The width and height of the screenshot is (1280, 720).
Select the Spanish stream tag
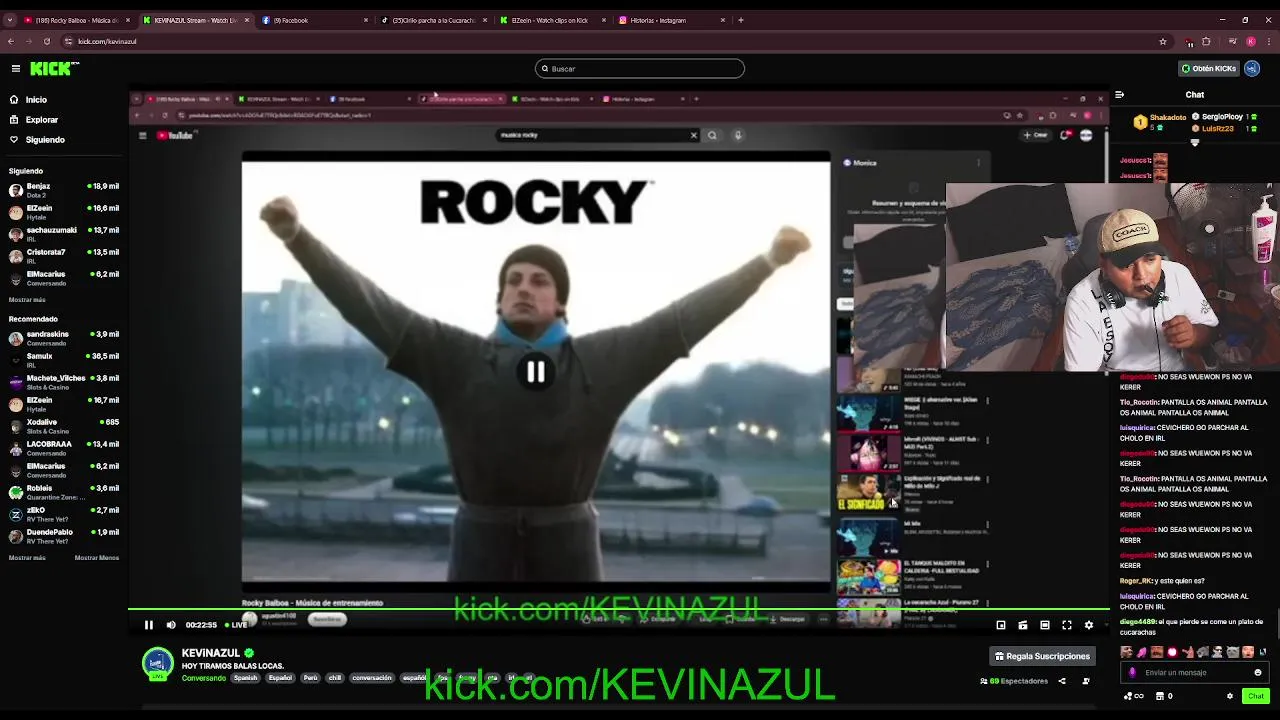pos(245,678)
